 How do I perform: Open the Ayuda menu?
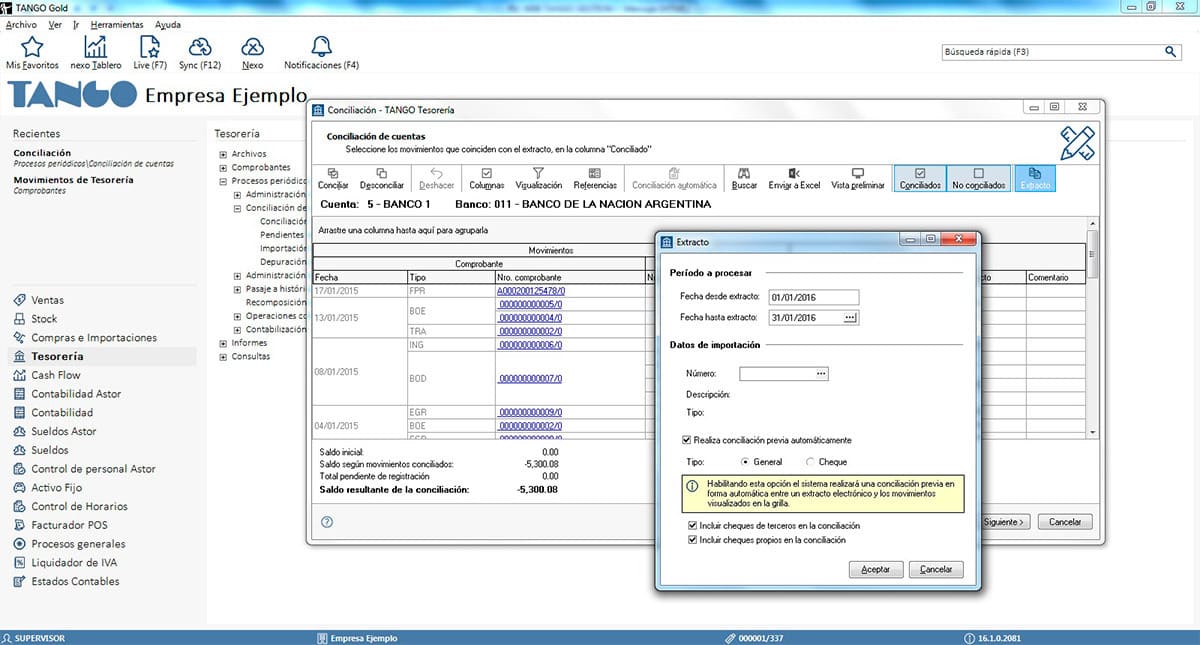(167, 24)
